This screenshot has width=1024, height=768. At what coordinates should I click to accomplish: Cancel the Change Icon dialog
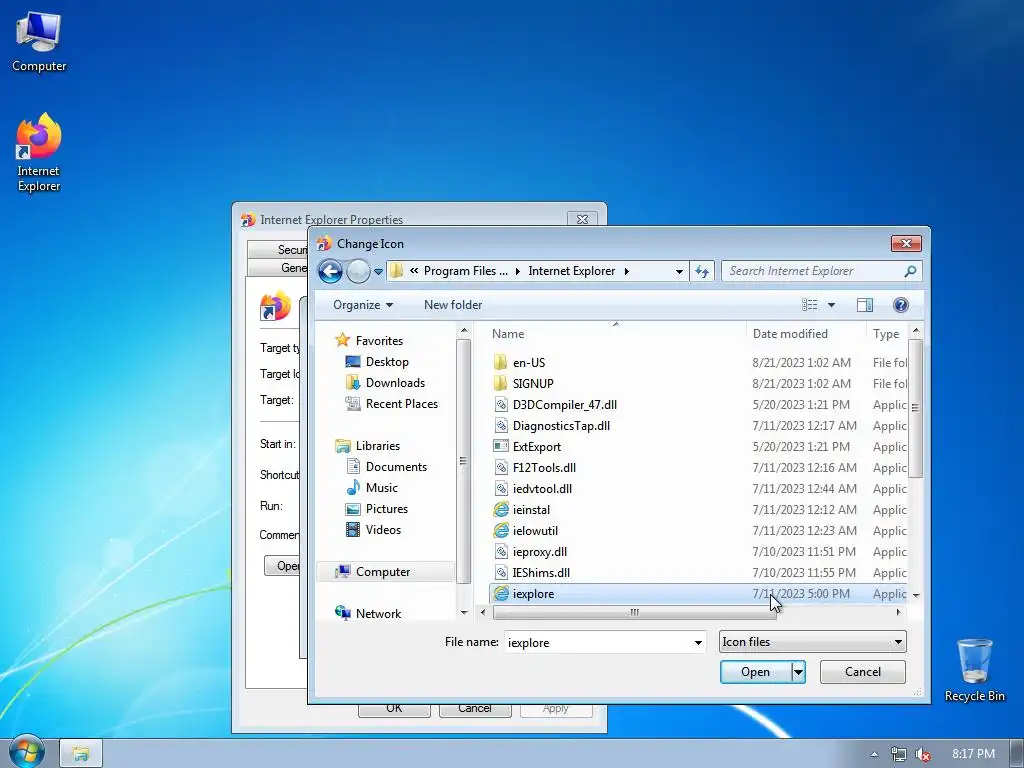point(863,672)
